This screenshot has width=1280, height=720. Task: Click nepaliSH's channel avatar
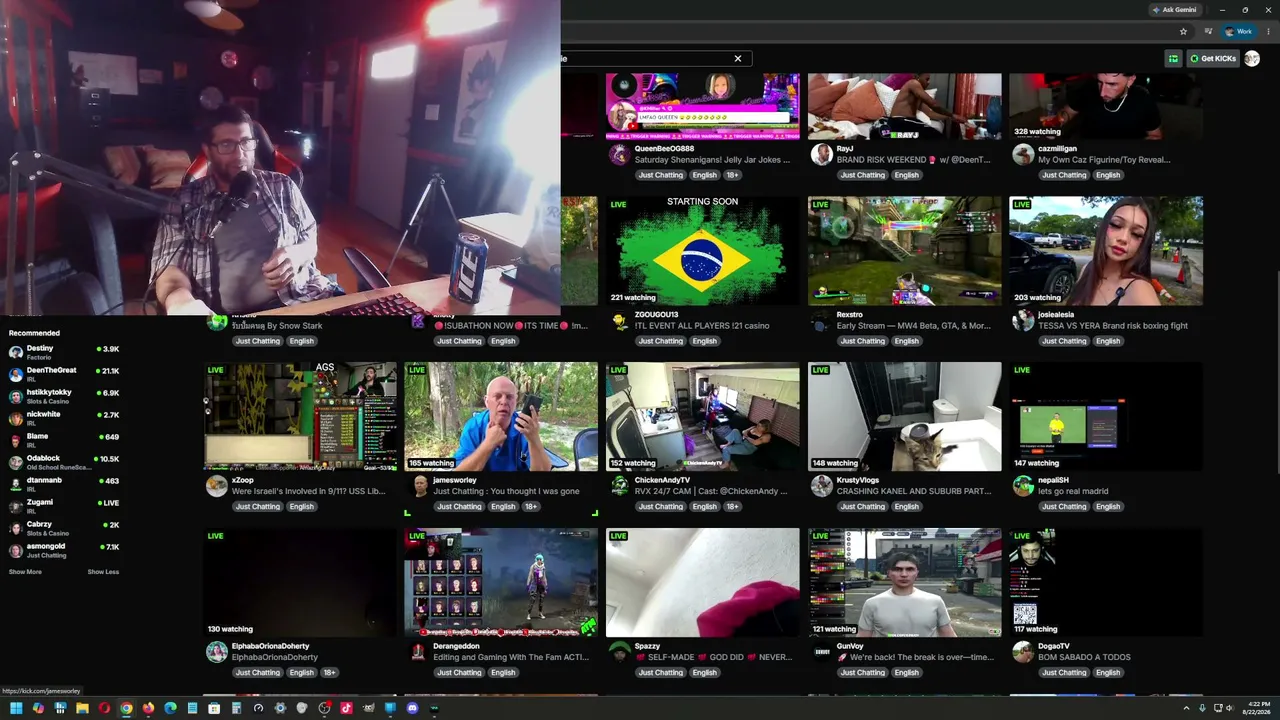(1023, 486)
